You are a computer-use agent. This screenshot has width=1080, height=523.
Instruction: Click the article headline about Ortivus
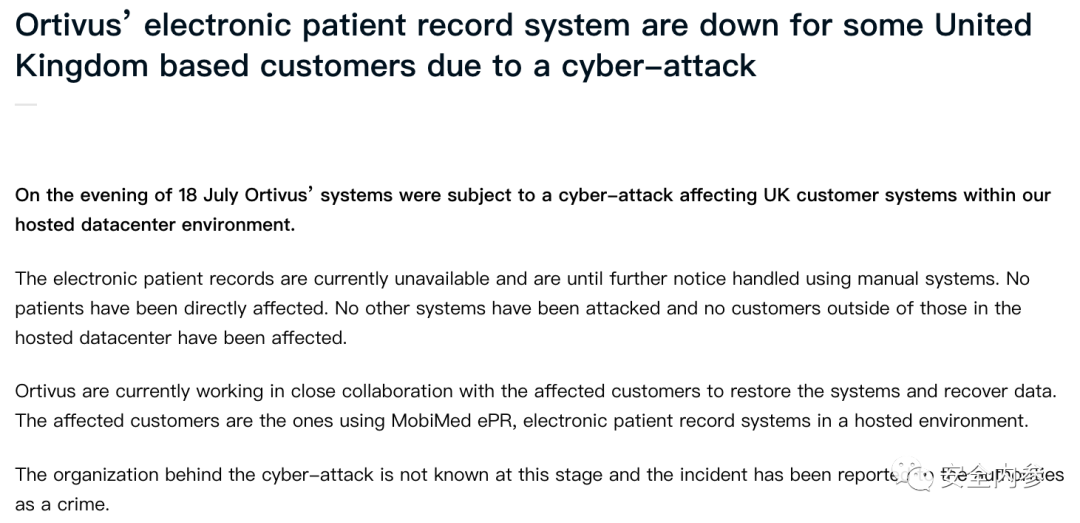pyautogui.click(x=523, y=45)
